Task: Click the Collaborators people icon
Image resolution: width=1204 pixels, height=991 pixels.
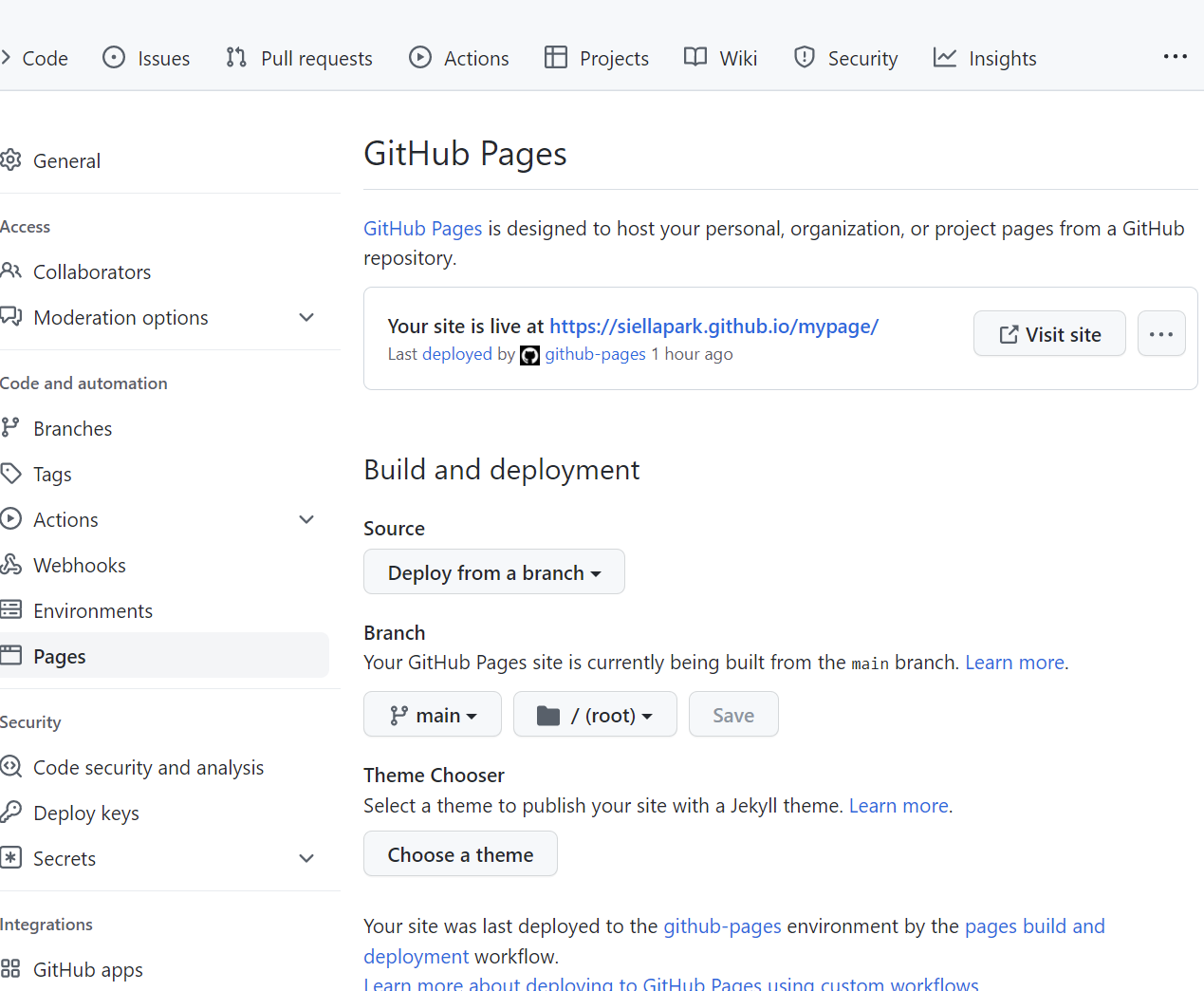Action: 10,271
